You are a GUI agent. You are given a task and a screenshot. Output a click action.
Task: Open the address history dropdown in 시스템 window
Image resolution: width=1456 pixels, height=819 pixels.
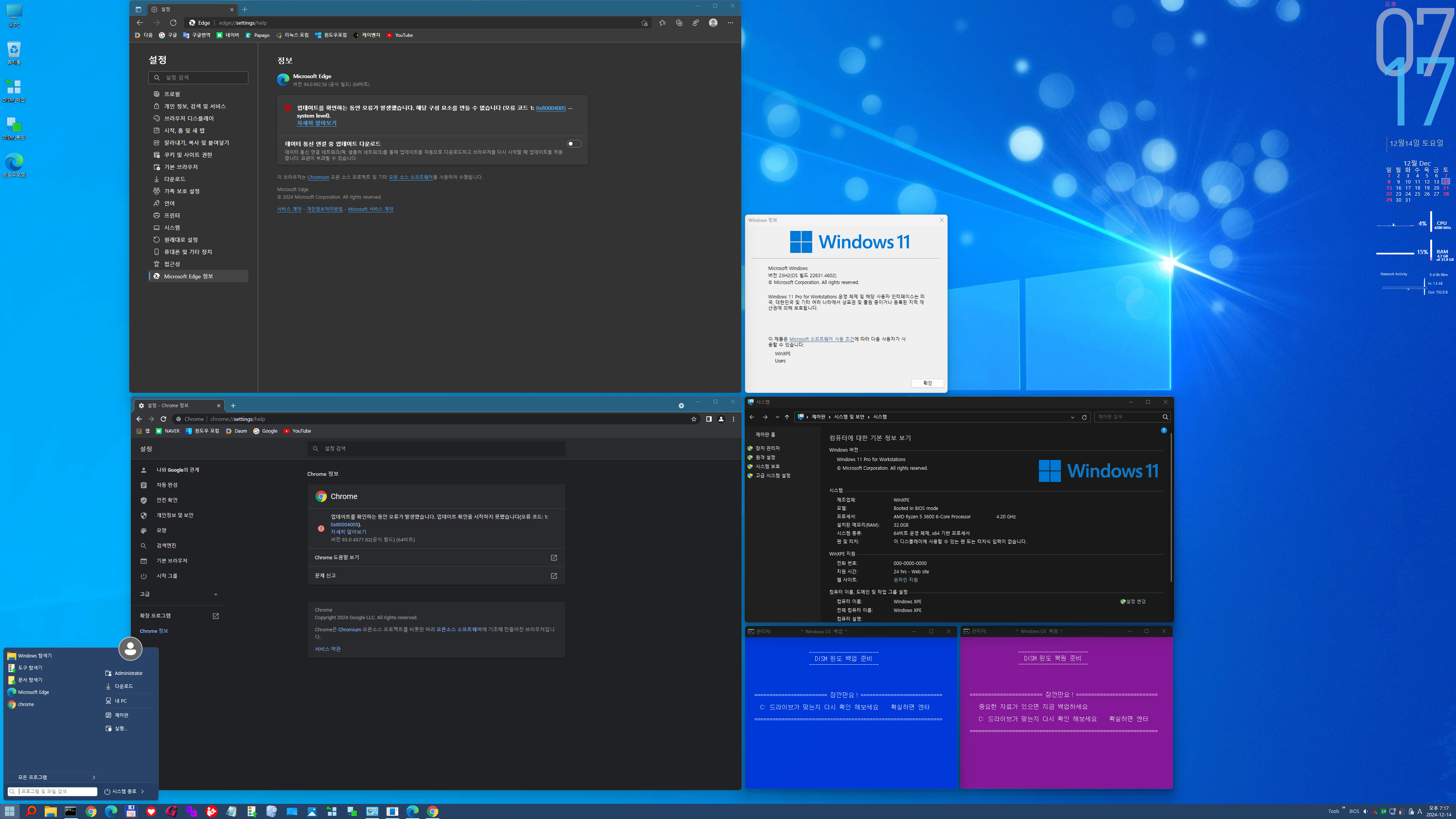tap(1072, 417)
